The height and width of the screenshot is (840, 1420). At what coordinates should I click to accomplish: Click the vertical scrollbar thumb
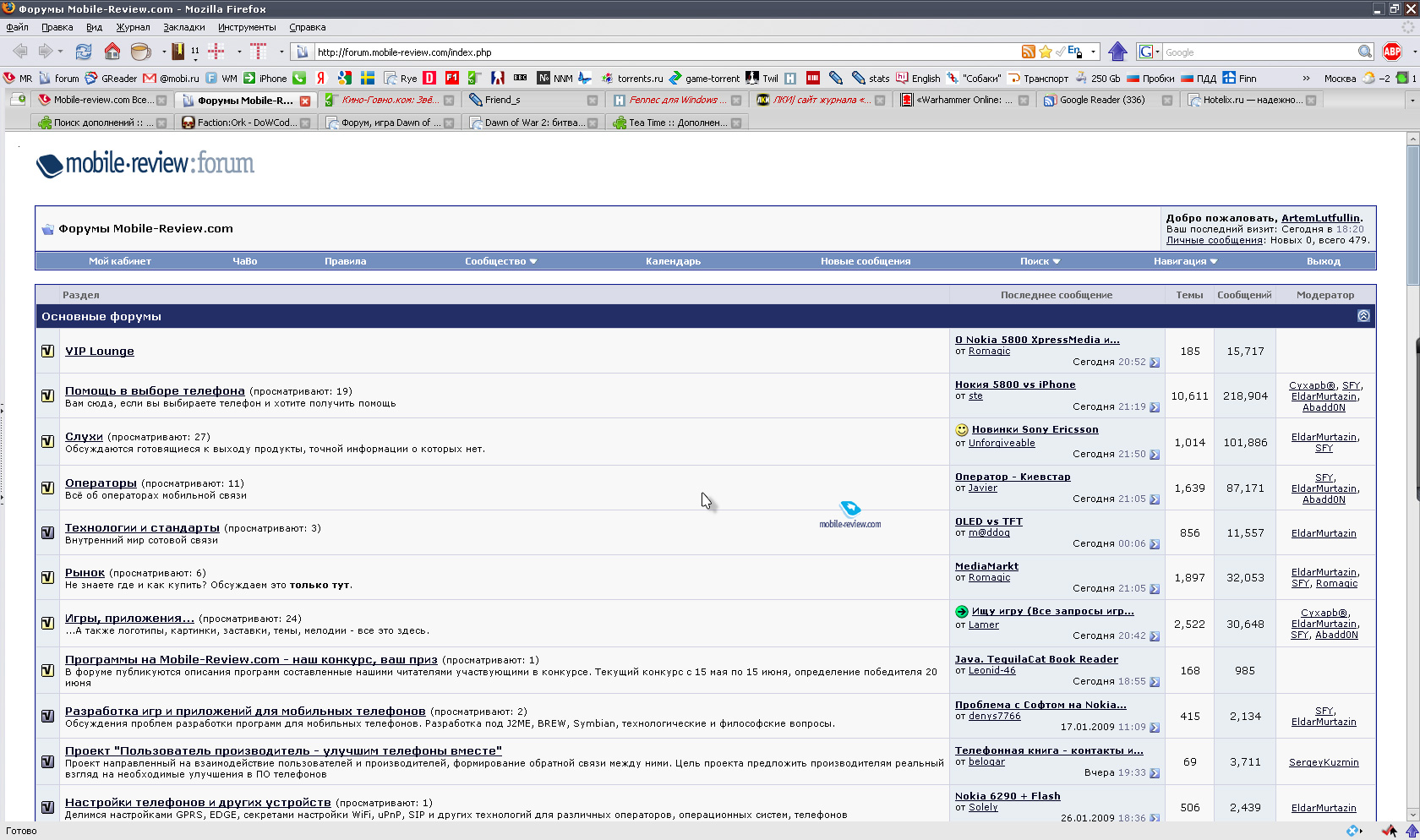tap(1412, 215)
